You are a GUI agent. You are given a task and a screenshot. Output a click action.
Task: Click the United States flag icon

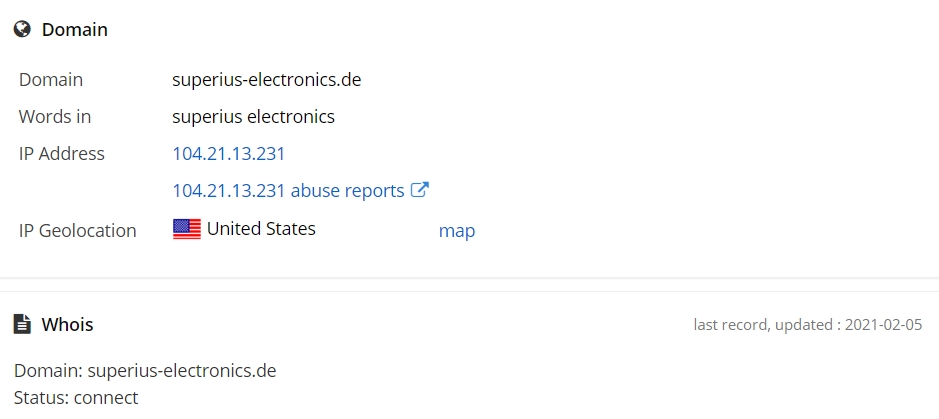coord(187,229)
